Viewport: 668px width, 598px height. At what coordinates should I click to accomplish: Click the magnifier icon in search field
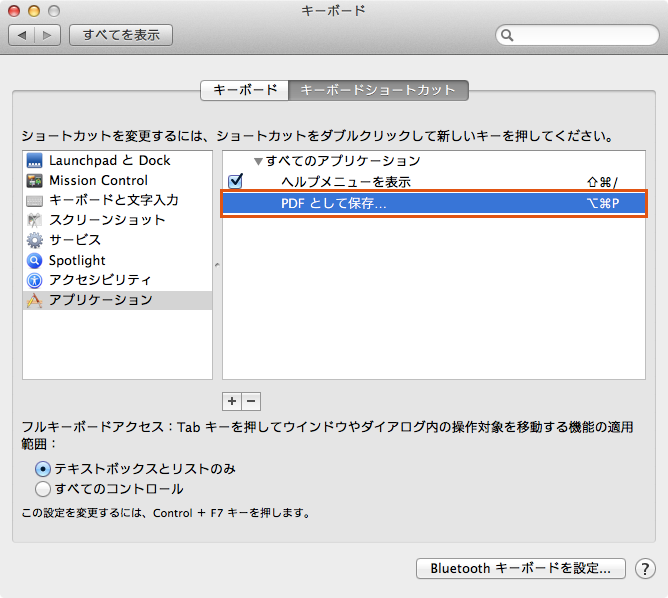click(x=507, y=35)
